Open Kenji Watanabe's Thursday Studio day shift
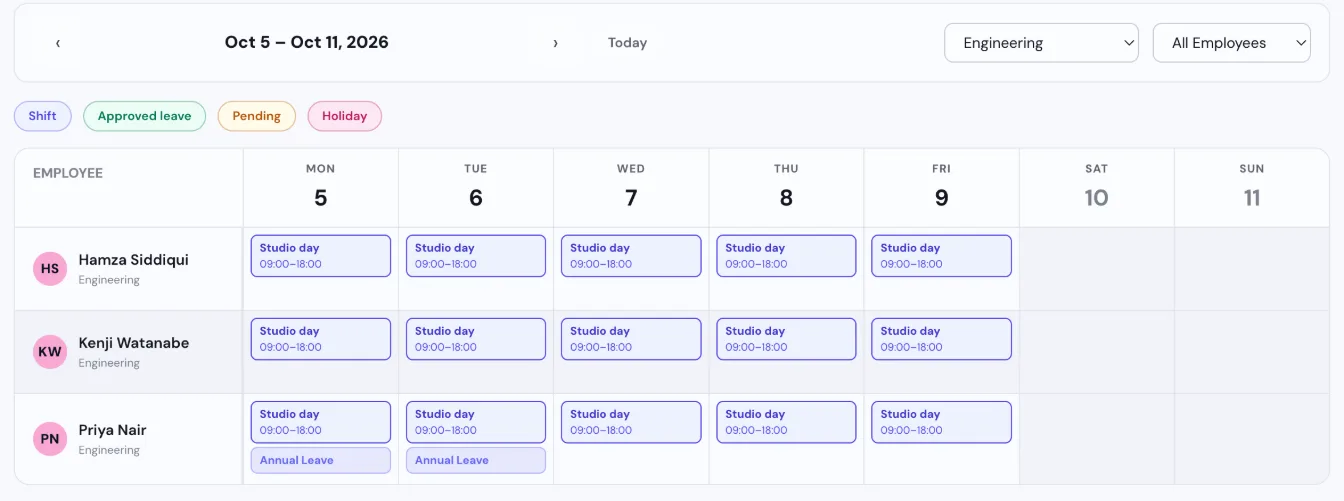 [786, 339]
